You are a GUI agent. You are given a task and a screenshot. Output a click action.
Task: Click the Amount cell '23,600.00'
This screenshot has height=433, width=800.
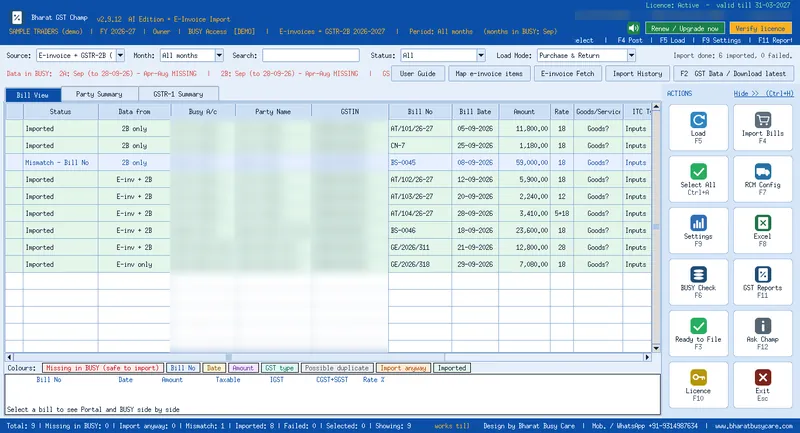pyautogui.click(x=524, y=231)
